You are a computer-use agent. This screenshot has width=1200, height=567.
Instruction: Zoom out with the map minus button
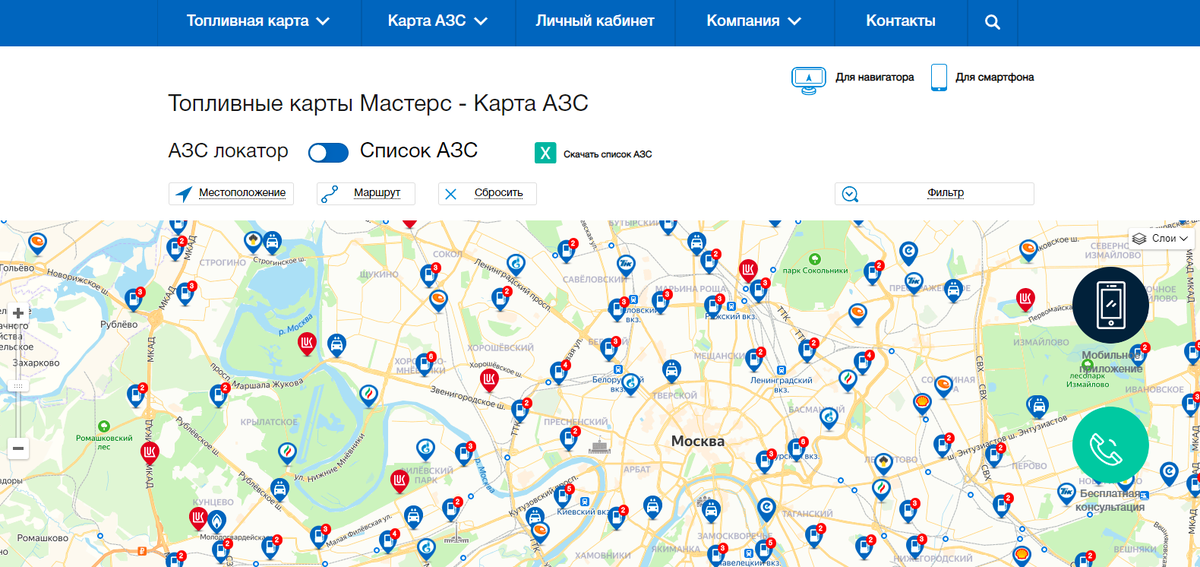coord(18,449)
